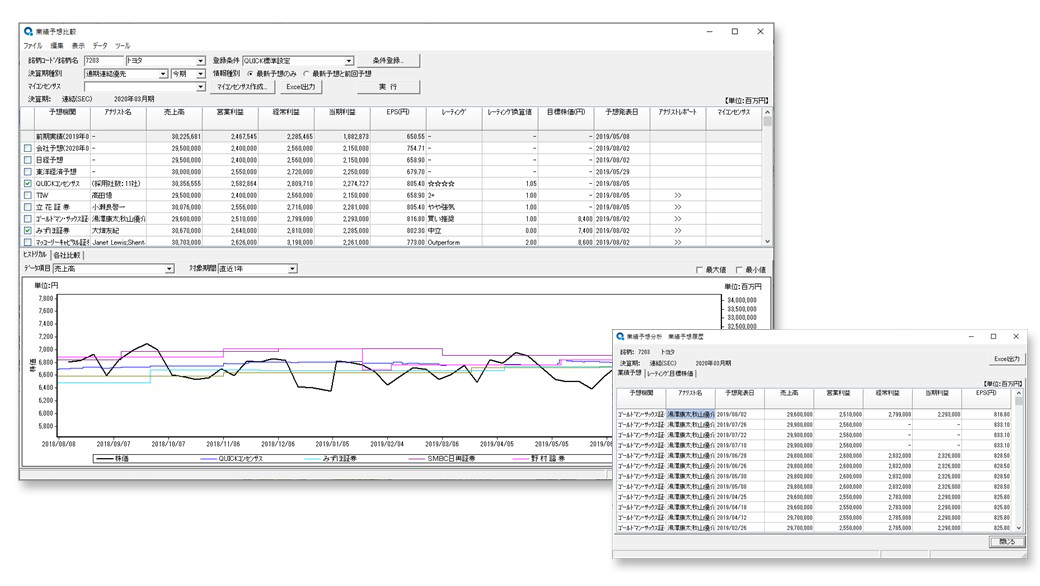1040x586 pixels.
Task: Click the みずほ証券 cyan legend entry
Action: [x=330, y=458]
